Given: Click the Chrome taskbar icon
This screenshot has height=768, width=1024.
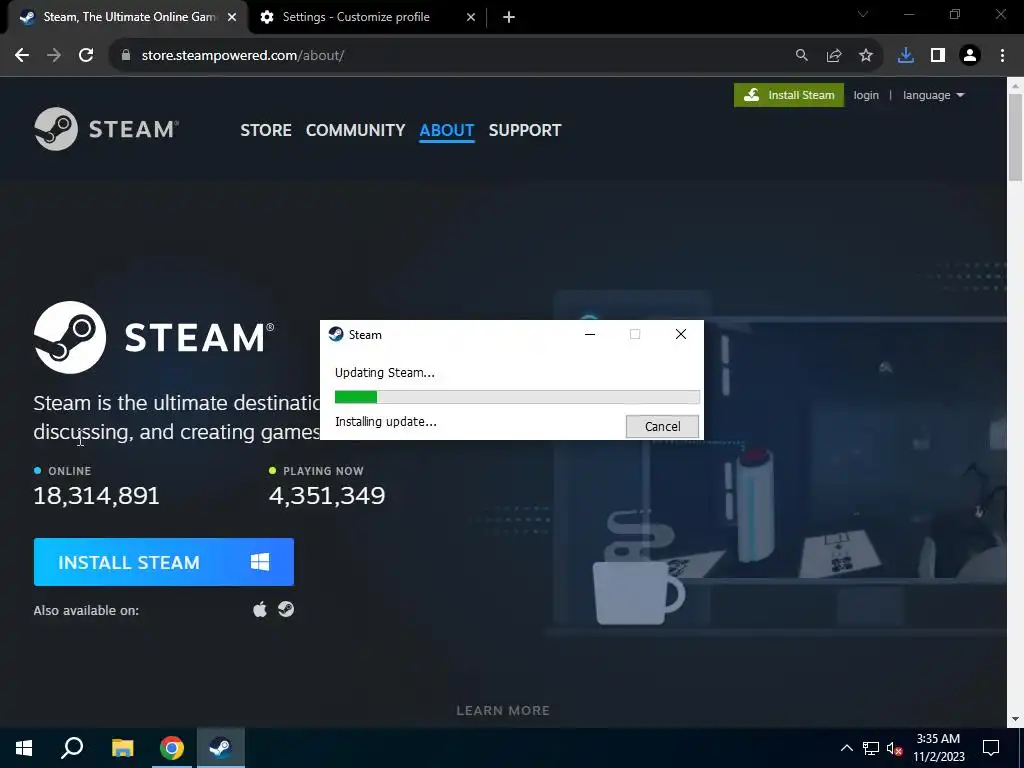Looking at the screenshot, I should tap(172, 748).
